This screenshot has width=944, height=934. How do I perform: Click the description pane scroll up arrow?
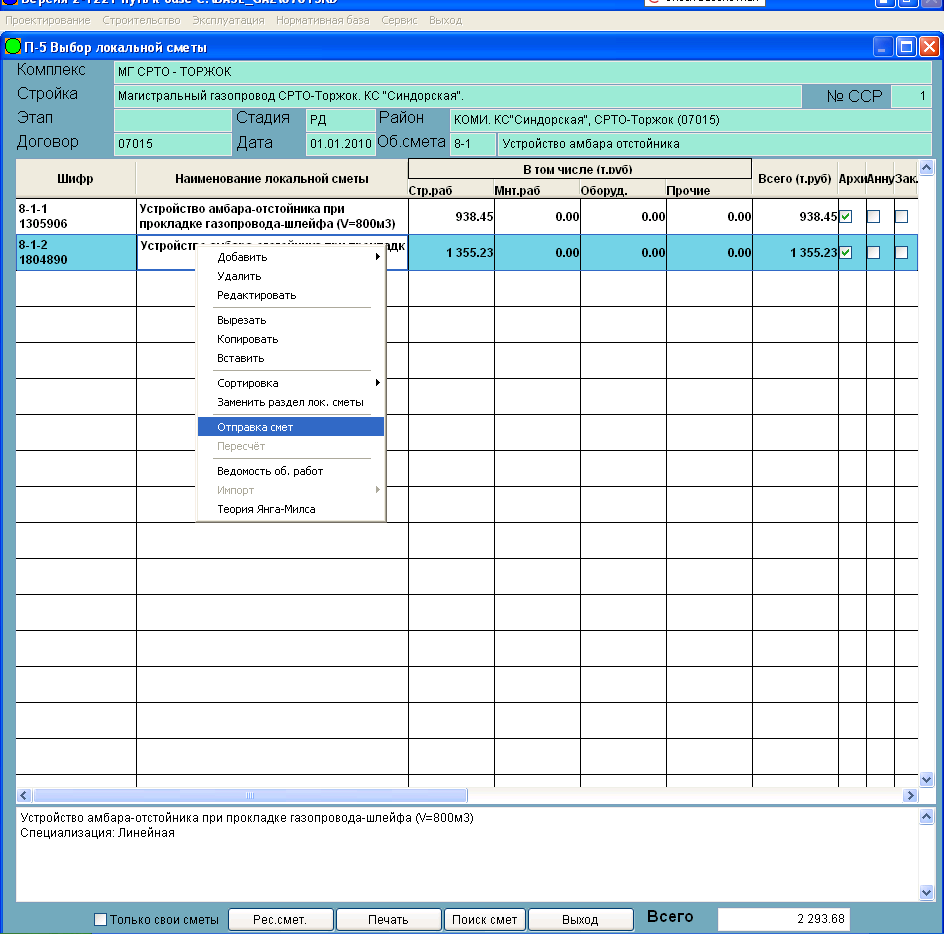(927, 817)
